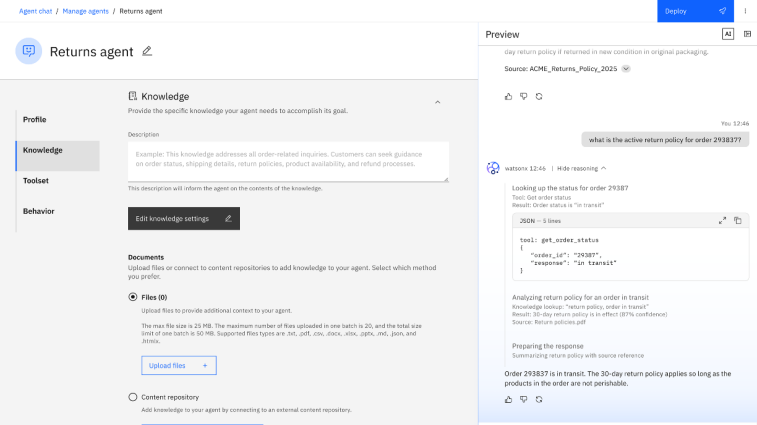
Task: Click Edit knowledge settings button
Action: [x=183, y=218]
